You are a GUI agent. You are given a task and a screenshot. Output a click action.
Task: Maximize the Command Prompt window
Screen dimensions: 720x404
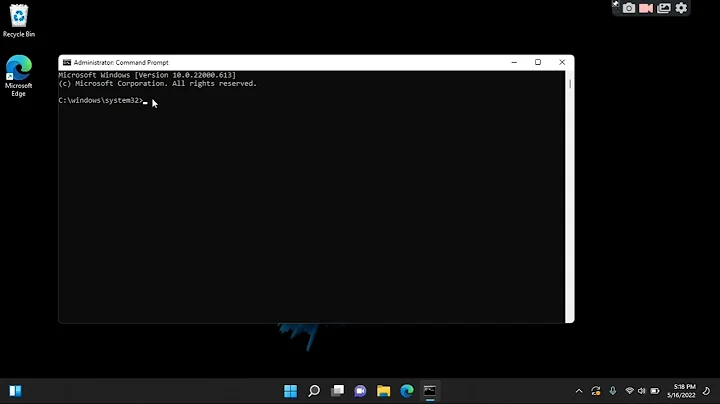[x=538, y=62]
